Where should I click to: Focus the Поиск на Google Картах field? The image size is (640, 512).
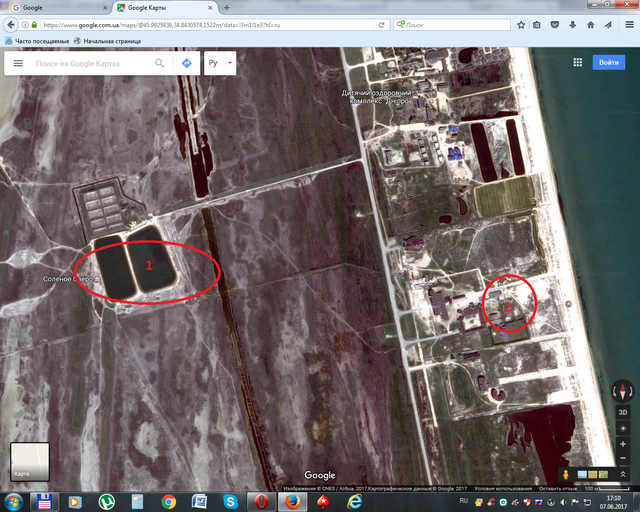click(92, 63)
